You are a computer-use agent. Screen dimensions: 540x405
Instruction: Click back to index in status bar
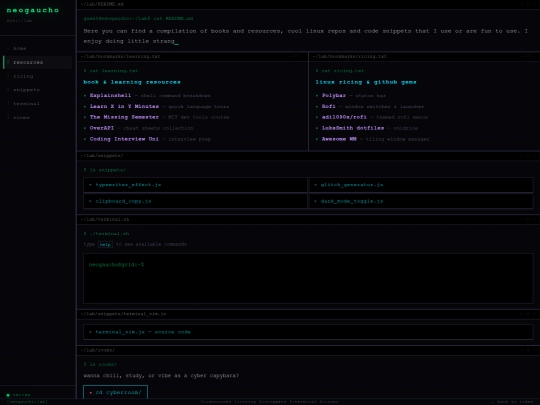(513, 402)
